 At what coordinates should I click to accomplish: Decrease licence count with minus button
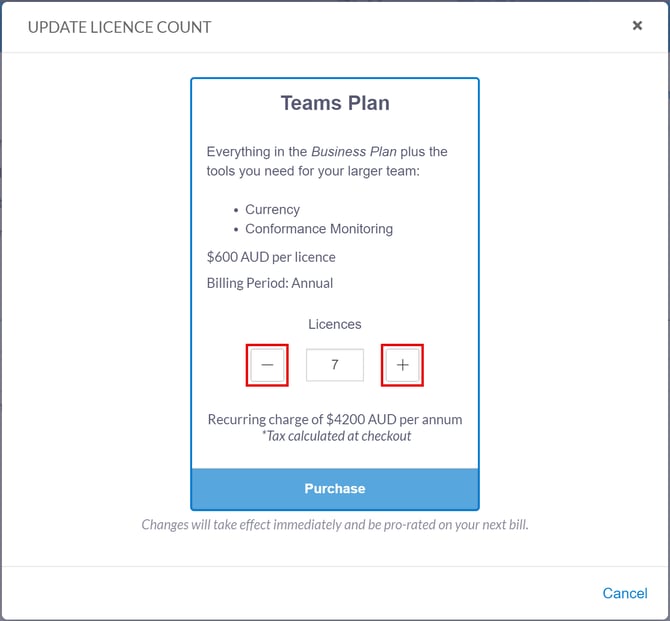click(267, 365)
